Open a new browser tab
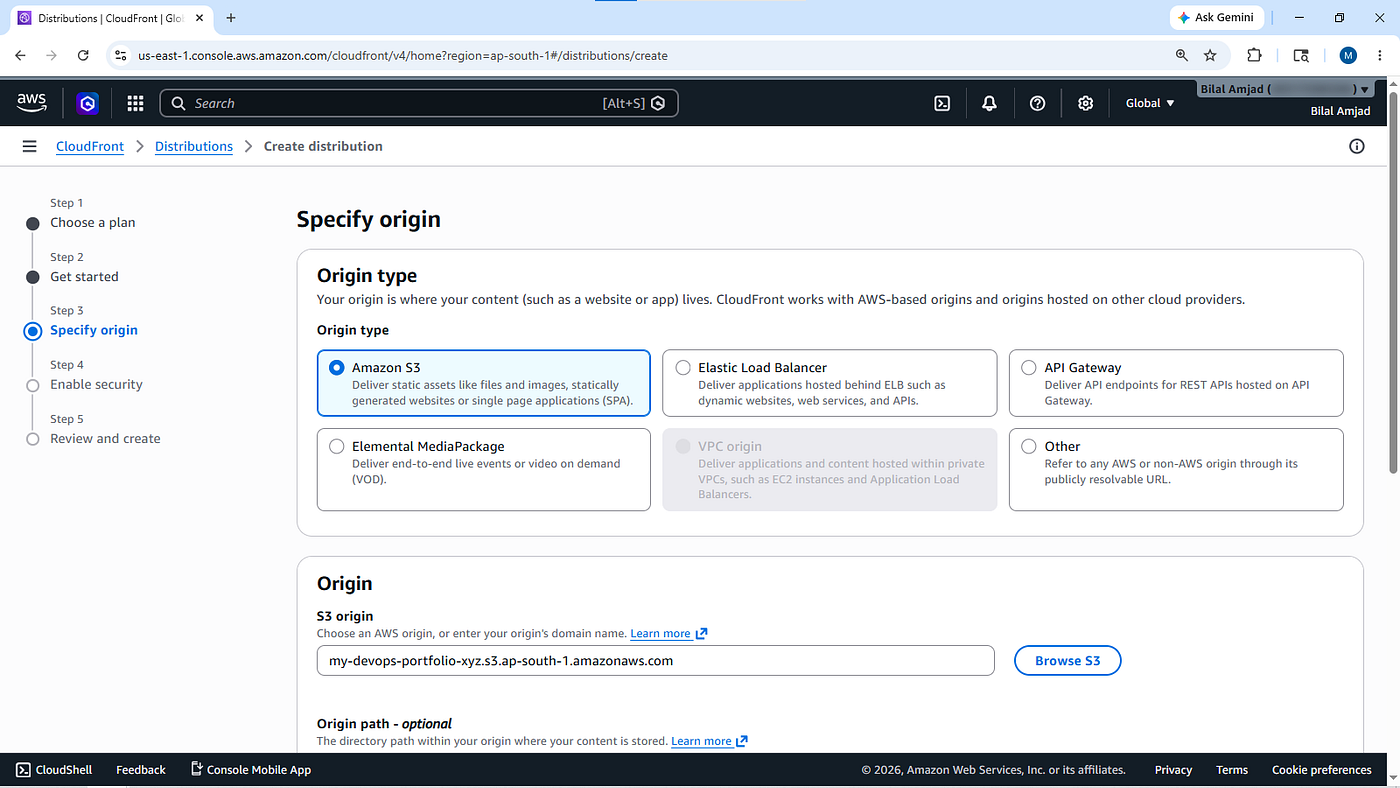 231,18
